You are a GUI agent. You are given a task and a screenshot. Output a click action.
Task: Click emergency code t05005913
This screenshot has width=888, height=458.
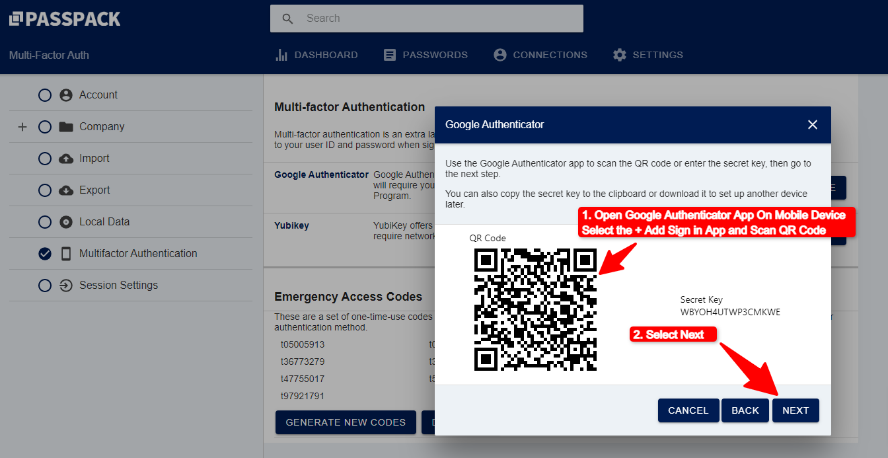point(302,344)
